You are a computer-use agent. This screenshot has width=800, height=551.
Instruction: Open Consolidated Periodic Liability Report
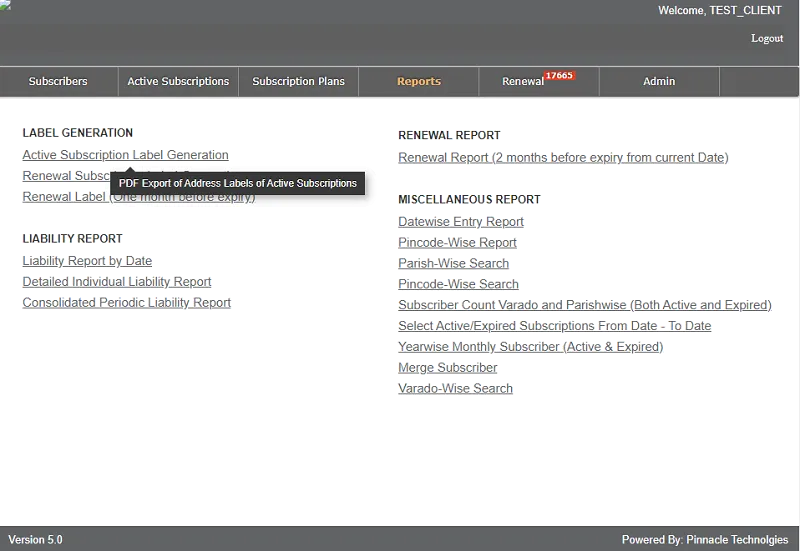point(127,303)
